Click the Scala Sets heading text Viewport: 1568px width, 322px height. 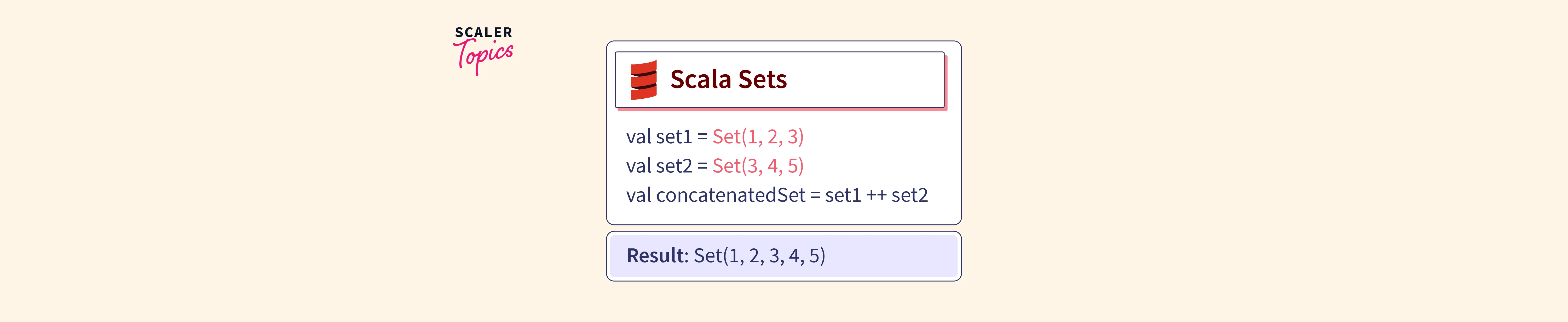click(728, 80)
